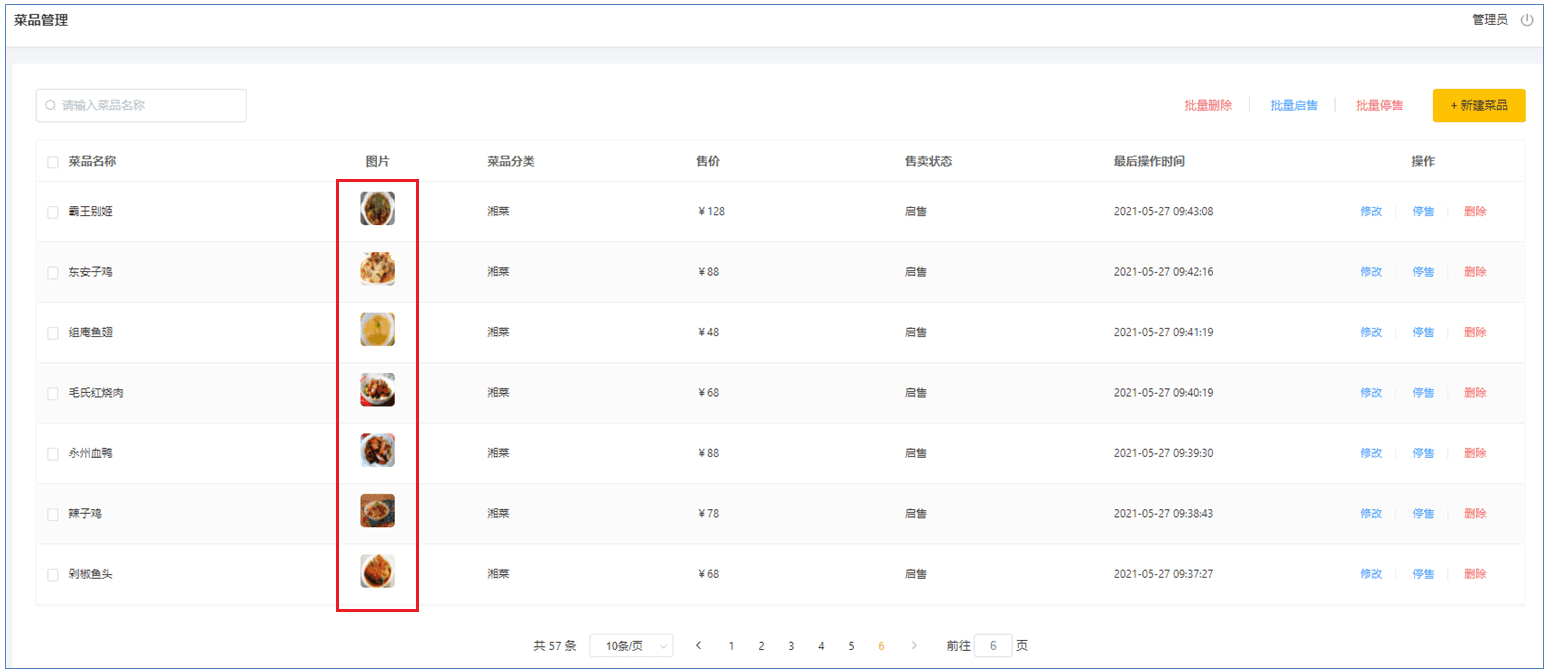
Task: Click 修改 for 东安子鸡
Action: coord(1371,272)
